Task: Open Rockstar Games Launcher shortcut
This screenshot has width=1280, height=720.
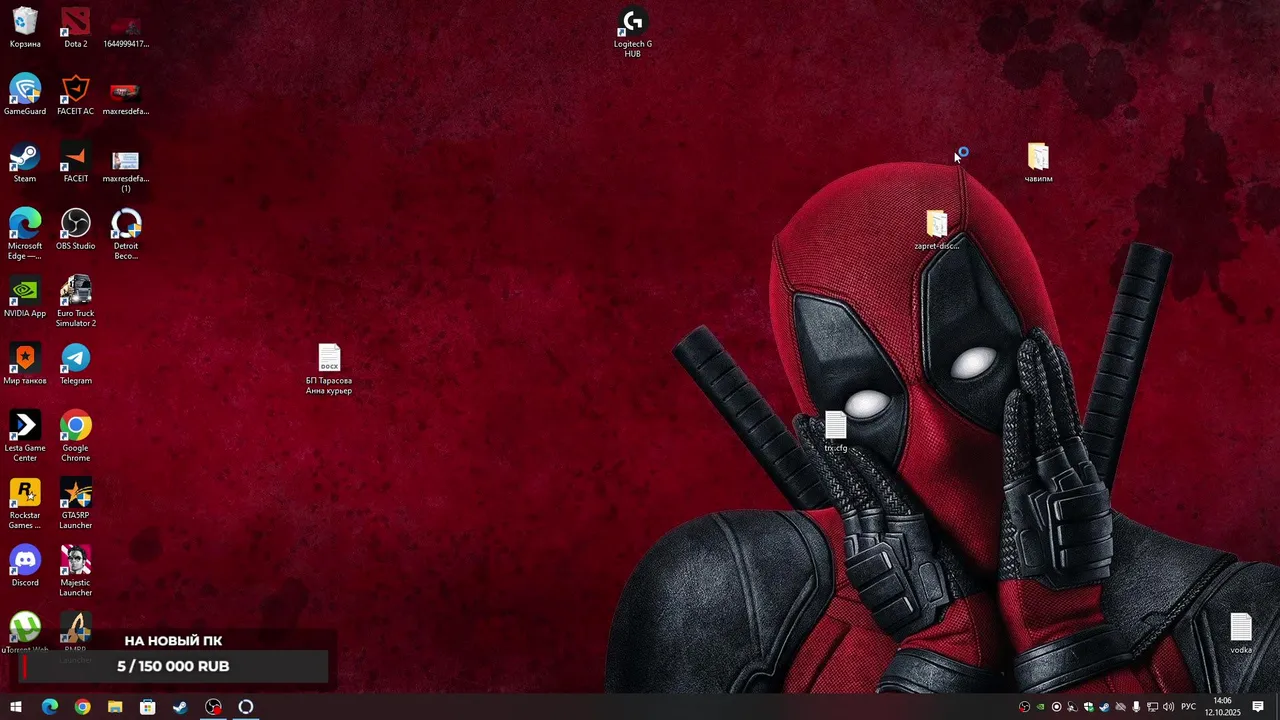Action: (x=25, y=503)
